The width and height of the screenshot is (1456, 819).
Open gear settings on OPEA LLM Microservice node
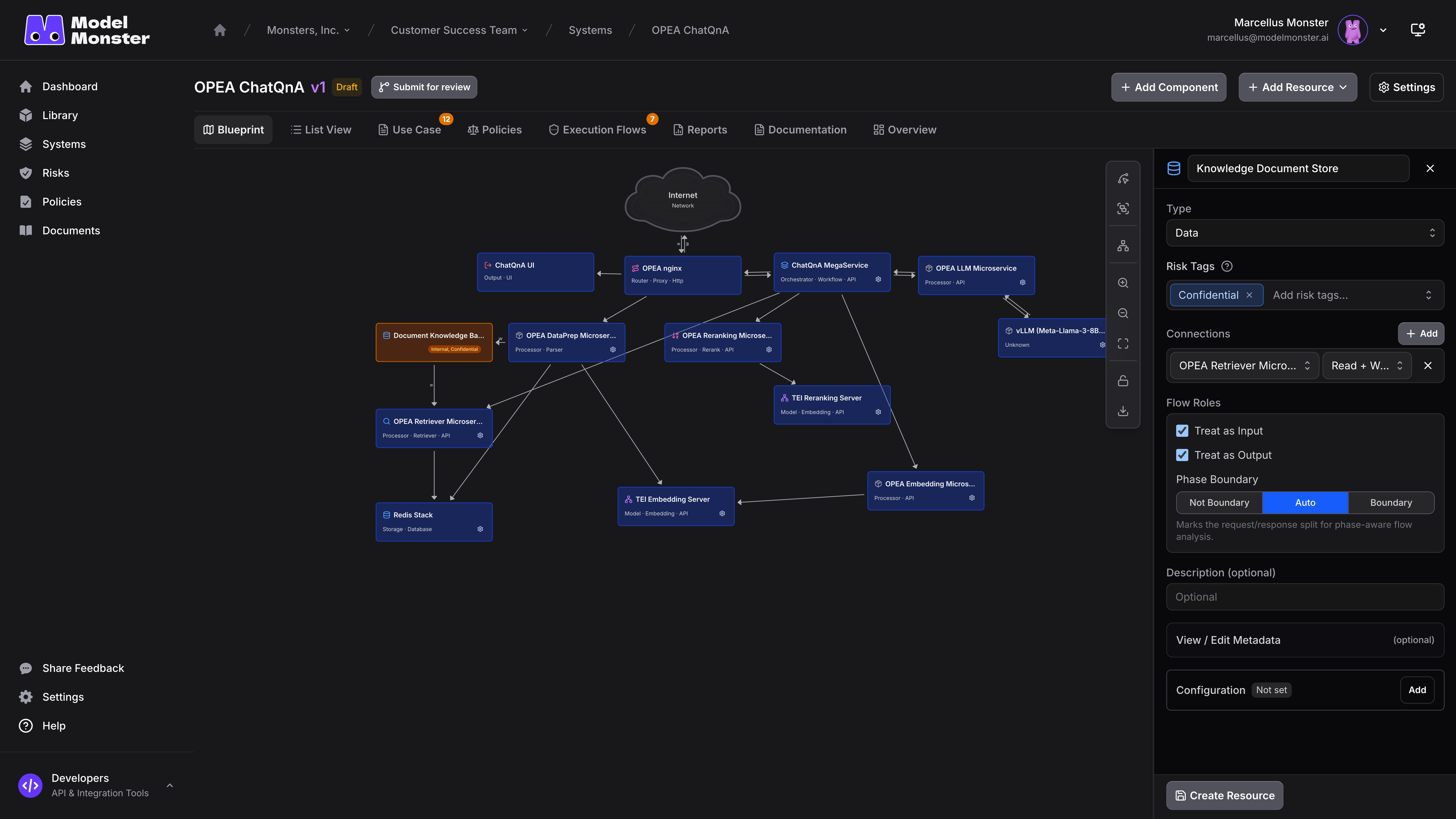click(x=1022, y=282)
